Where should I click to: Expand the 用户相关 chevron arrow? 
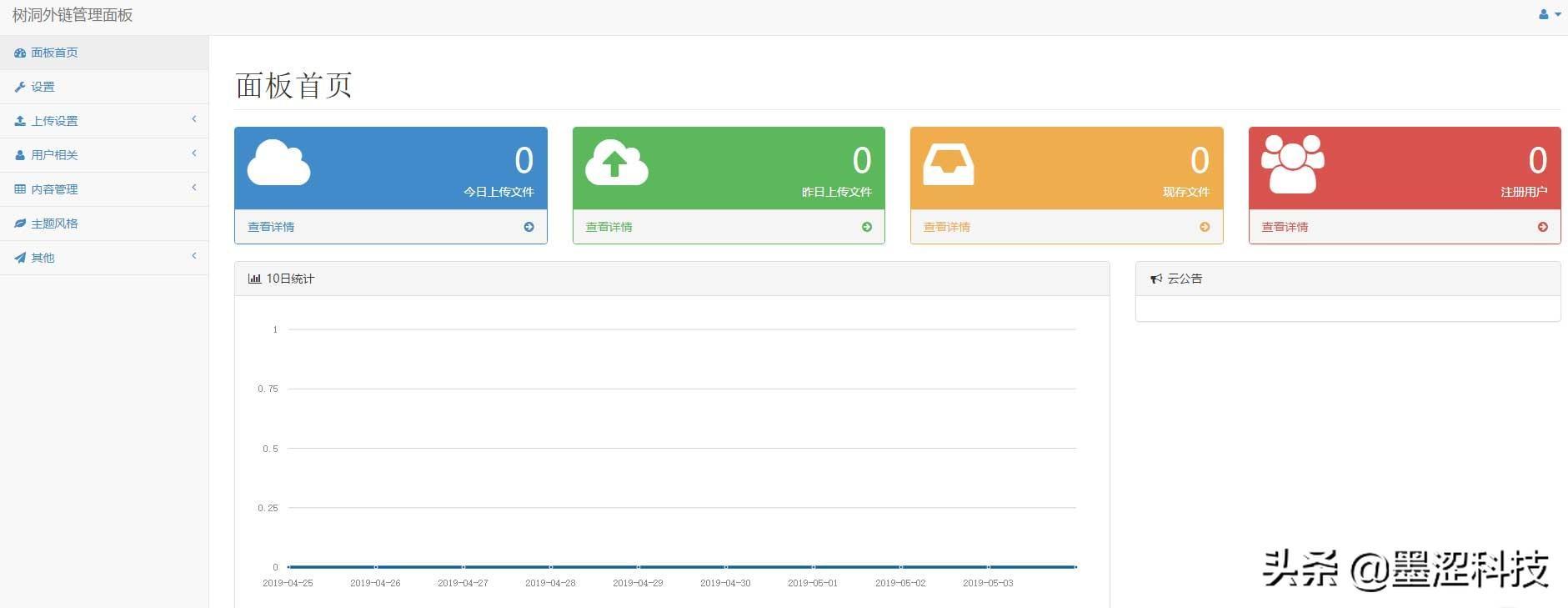click(x=194, y=153)
